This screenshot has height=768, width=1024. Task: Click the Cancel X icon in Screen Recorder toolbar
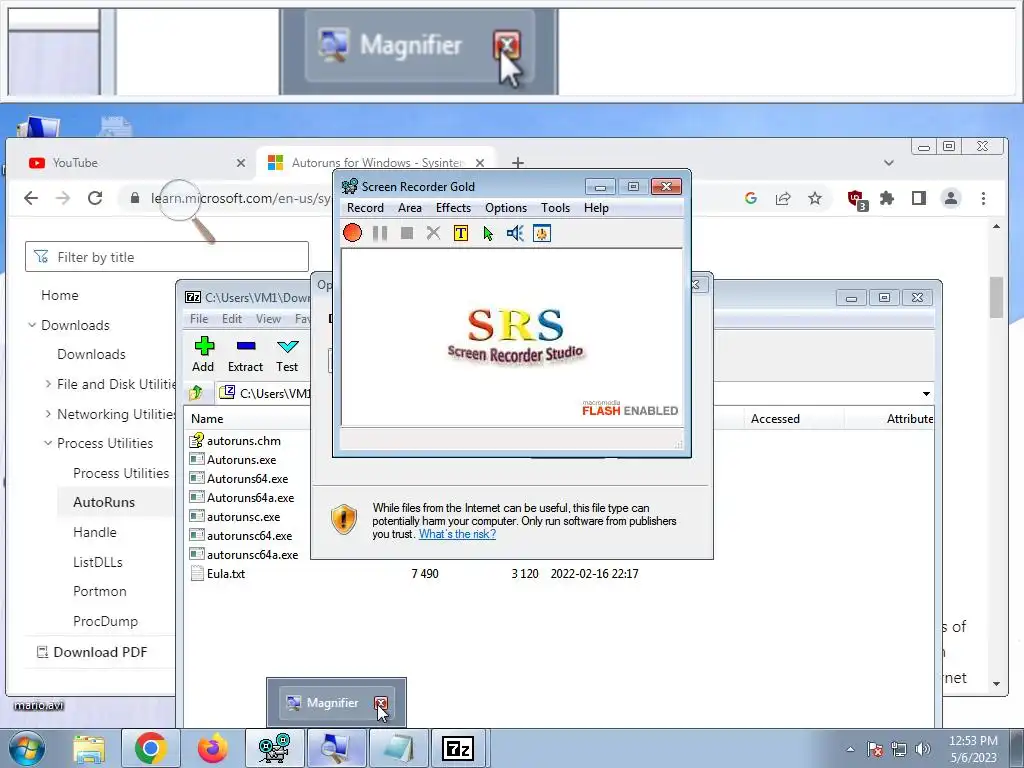[x=433, y=232]
